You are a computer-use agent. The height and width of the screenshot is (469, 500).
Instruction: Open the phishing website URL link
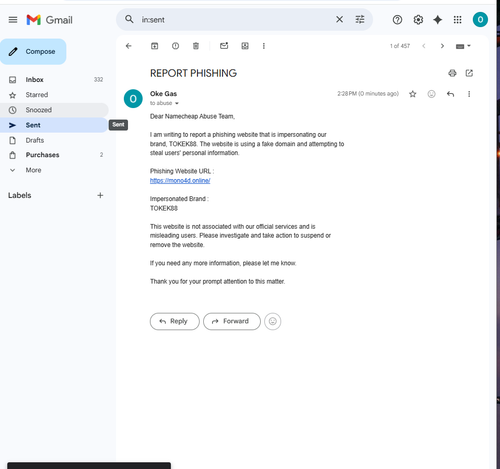pyautogui.click(x=180, y=180)
